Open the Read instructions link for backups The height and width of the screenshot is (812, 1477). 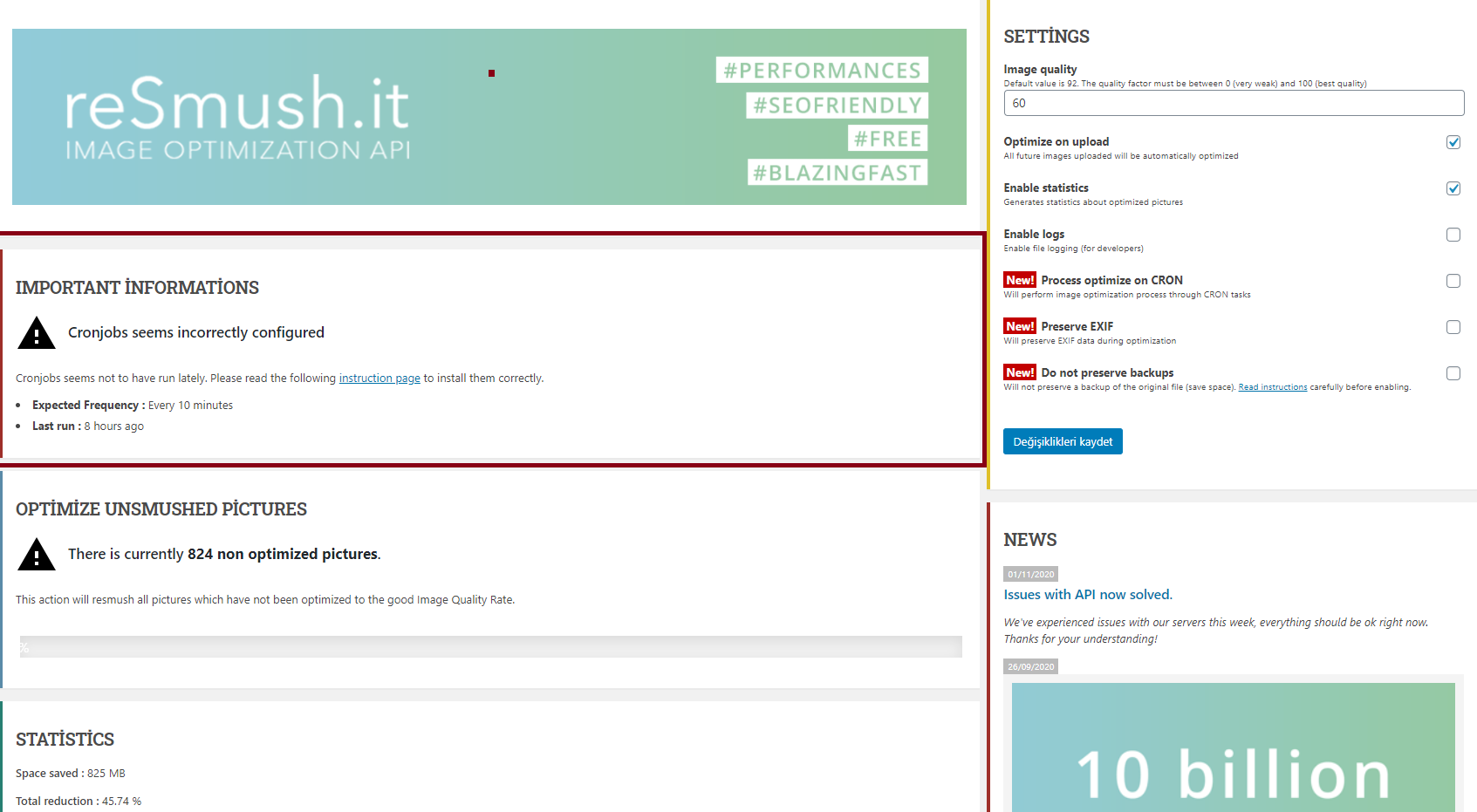(x=1273, y=387)
